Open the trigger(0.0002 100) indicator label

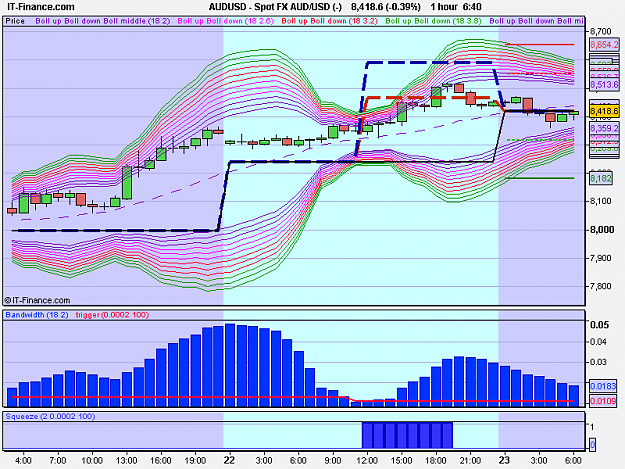tap(112, 315)
